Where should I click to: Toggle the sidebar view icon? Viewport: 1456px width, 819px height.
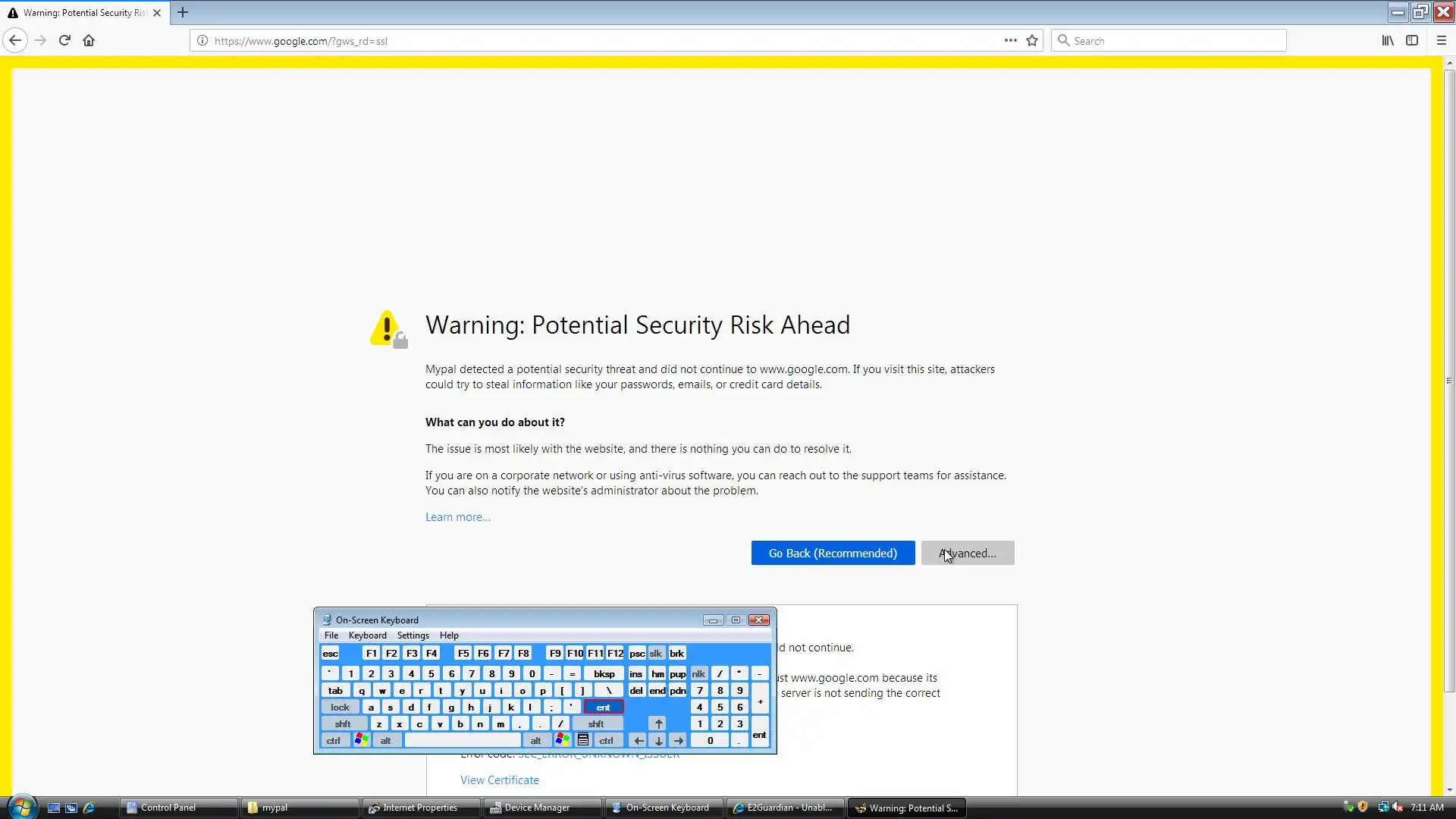click(1412, 40)
